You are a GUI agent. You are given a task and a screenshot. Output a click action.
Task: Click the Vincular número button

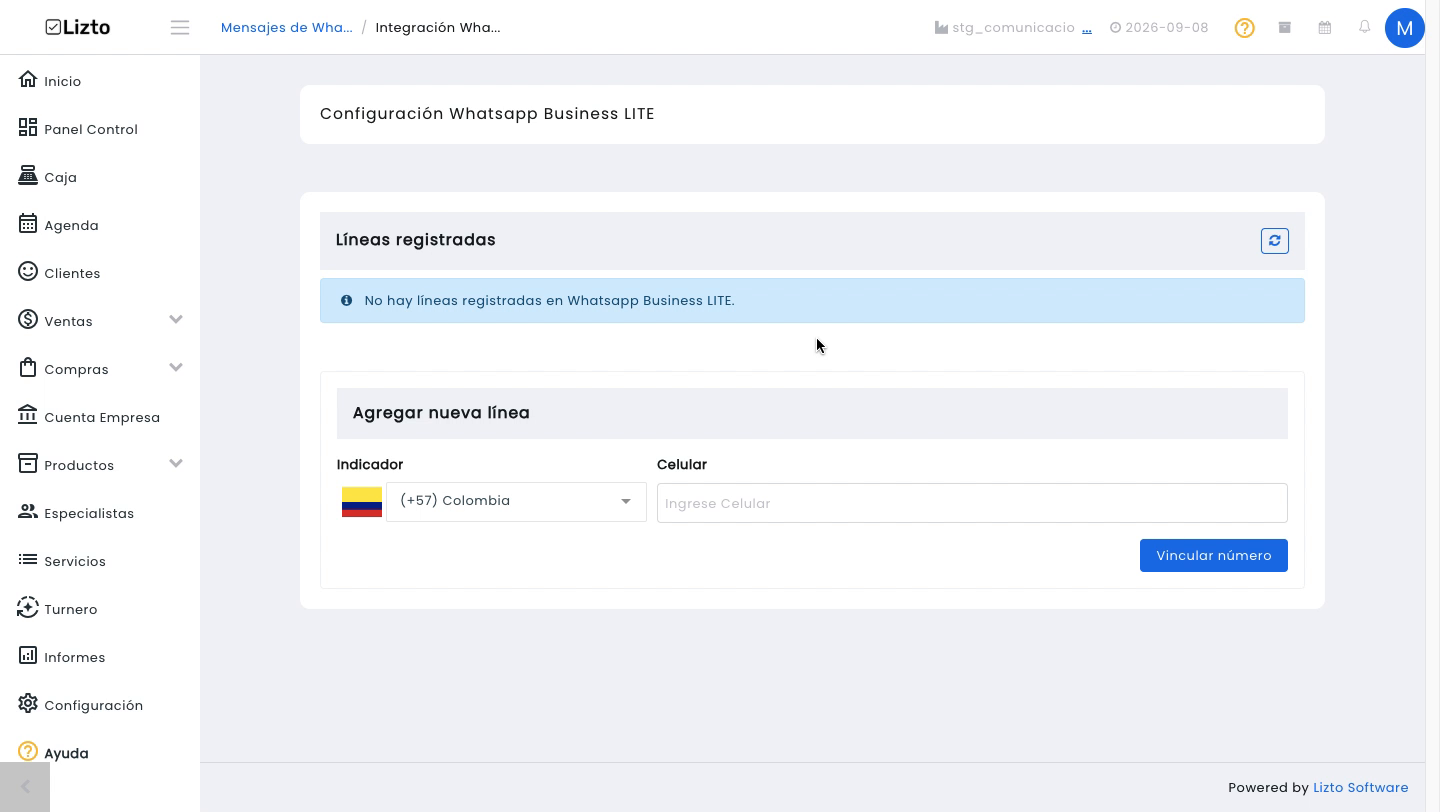click(1213, 556)
